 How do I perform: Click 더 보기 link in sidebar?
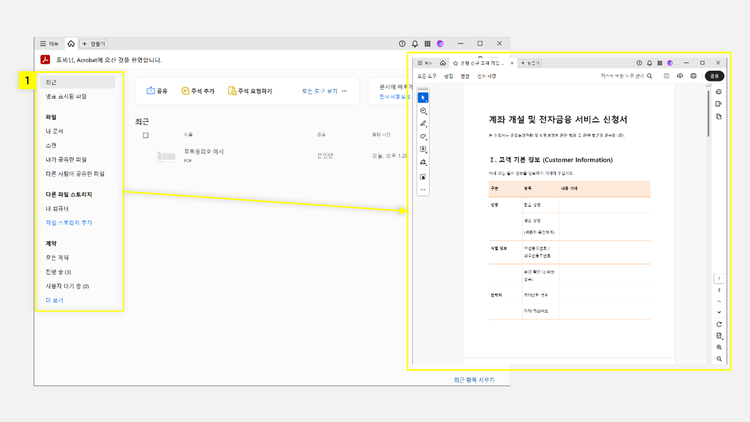(x=54, y=300)
